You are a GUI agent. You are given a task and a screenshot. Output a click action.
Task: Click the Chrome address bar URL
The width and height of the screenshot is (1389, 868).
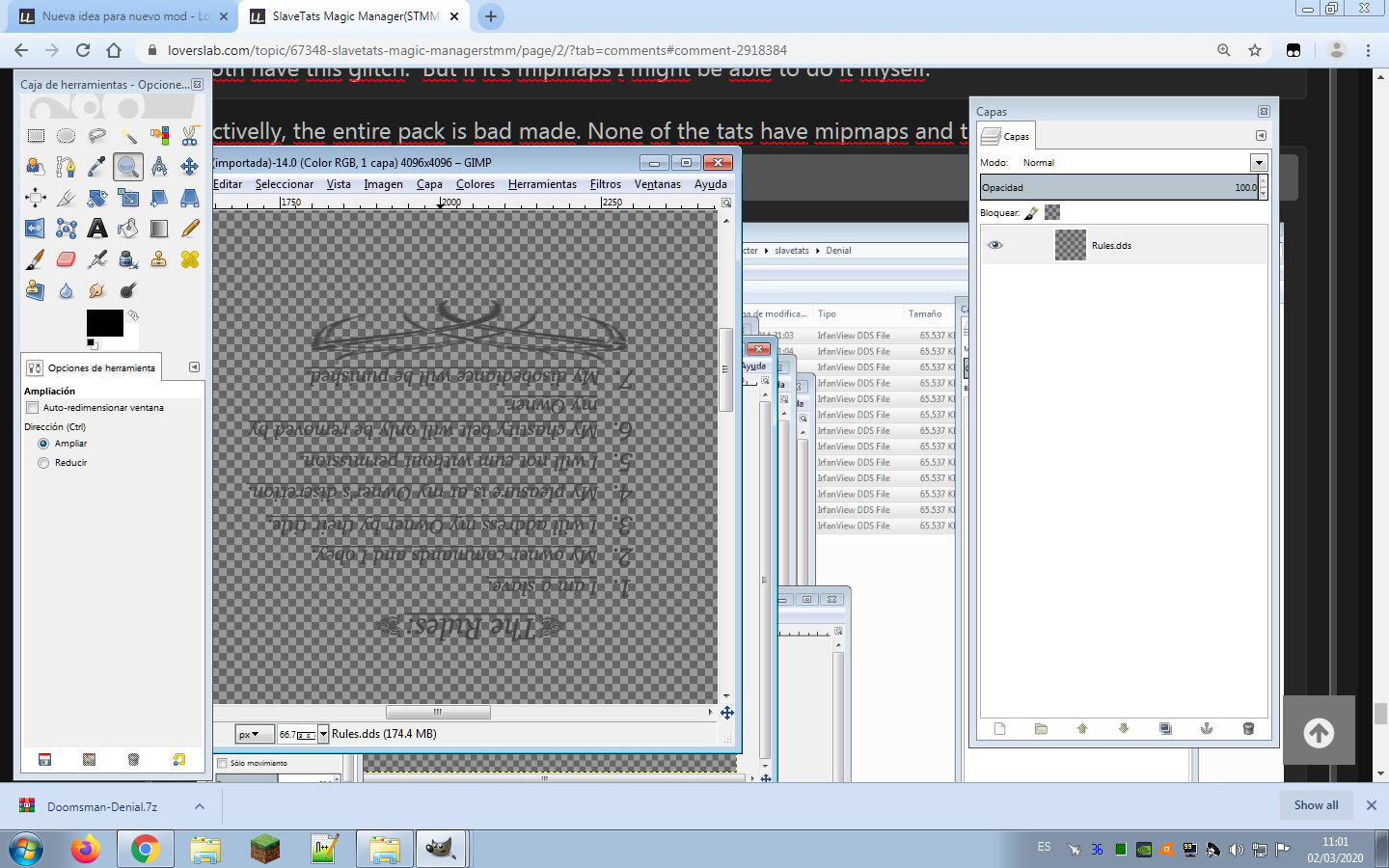coord(477,50)
